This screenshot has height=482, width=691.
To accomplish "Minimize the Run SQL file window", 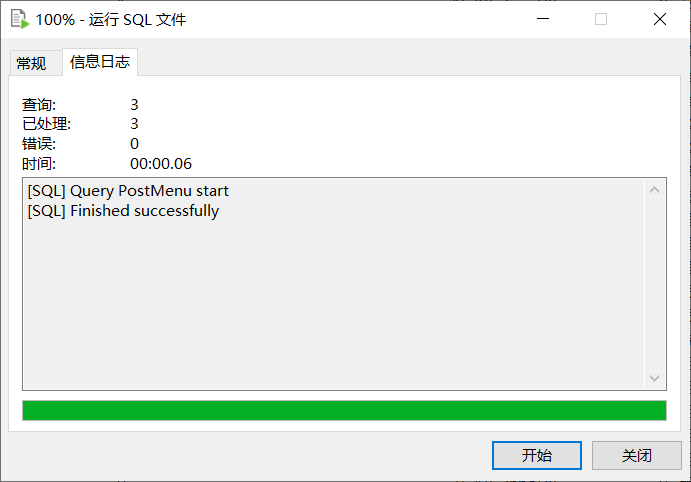I will coord(543,19).
